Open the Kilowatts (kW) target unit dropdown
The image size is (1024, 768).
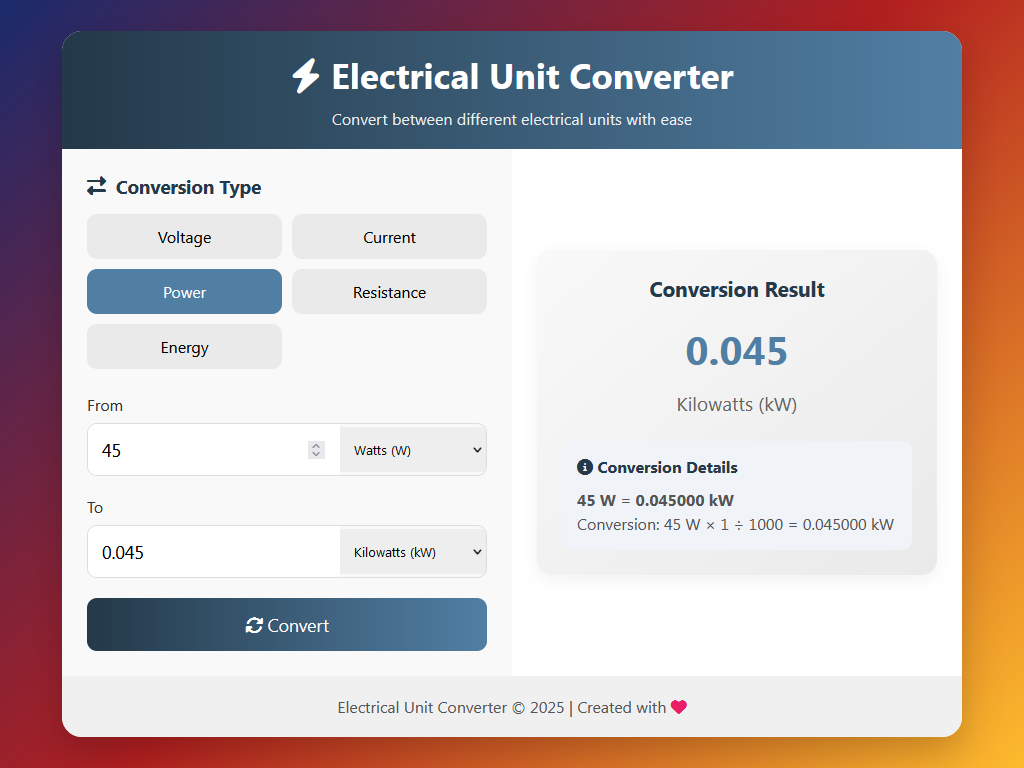[413, 552]
